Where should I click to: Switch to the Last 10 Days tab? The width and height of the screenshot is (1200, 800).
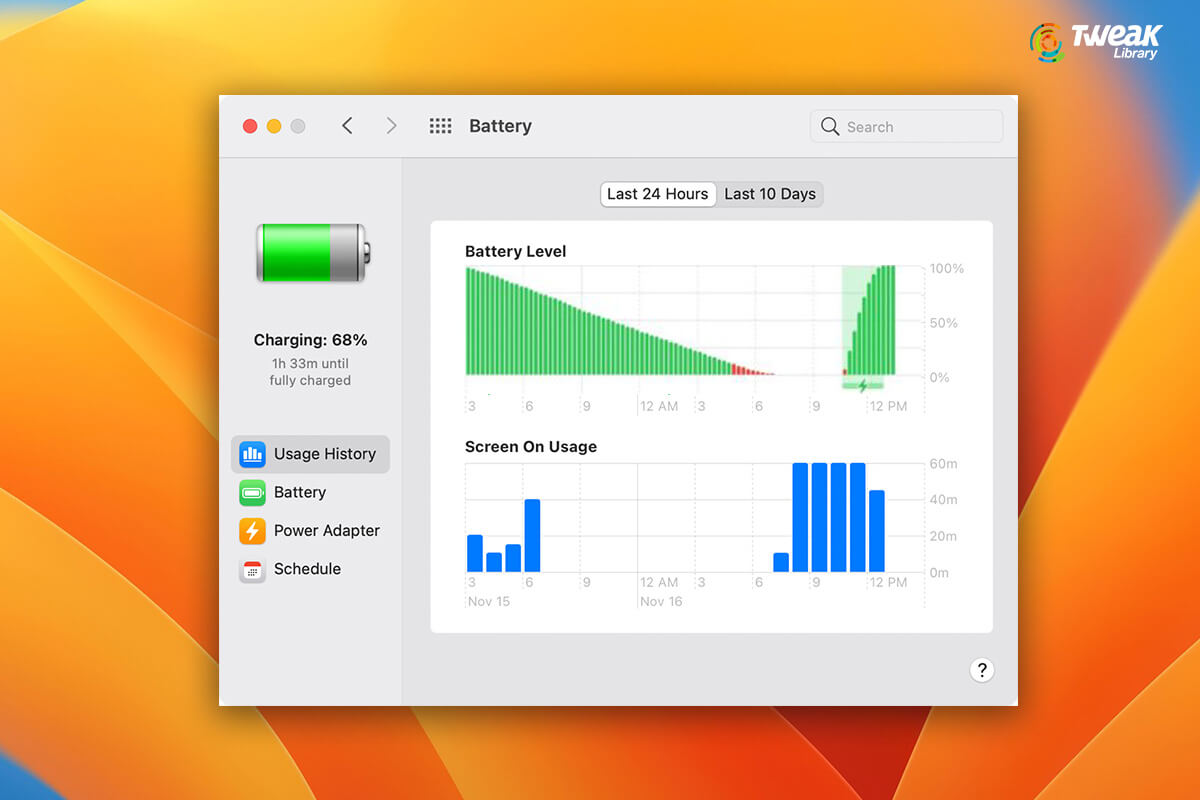point(770,194)
